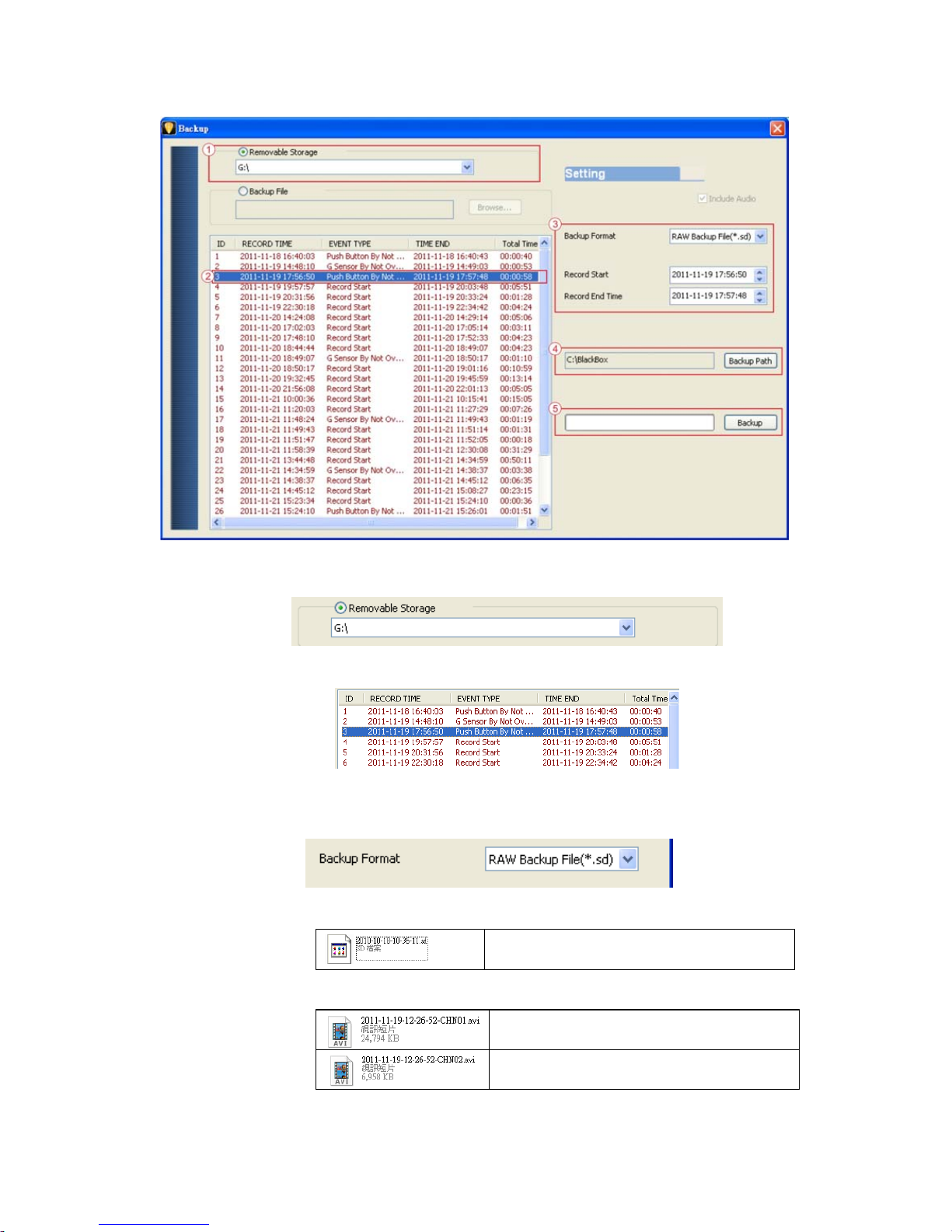Click the 2011-11-19-12-26-52-CHN01.avi file icon
952x1232 pixels.
click(x=340, y=1031)
